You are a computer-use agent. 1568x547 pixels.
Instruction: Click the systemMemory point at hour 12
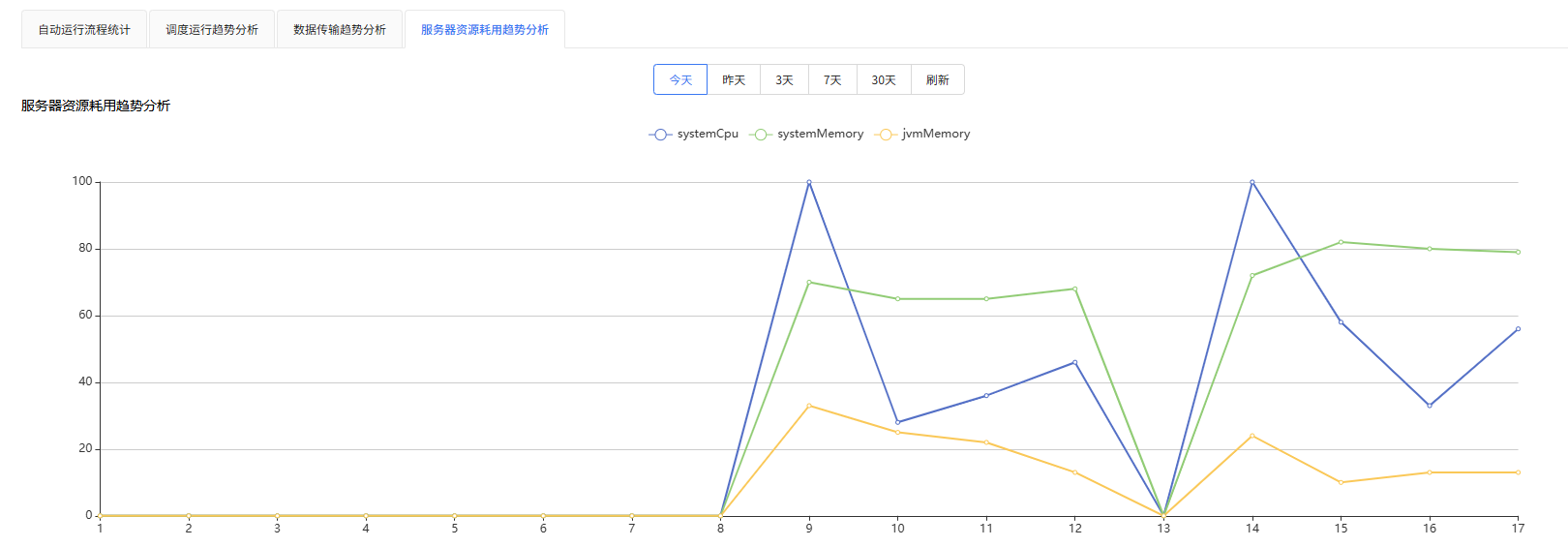[1074, 289]
